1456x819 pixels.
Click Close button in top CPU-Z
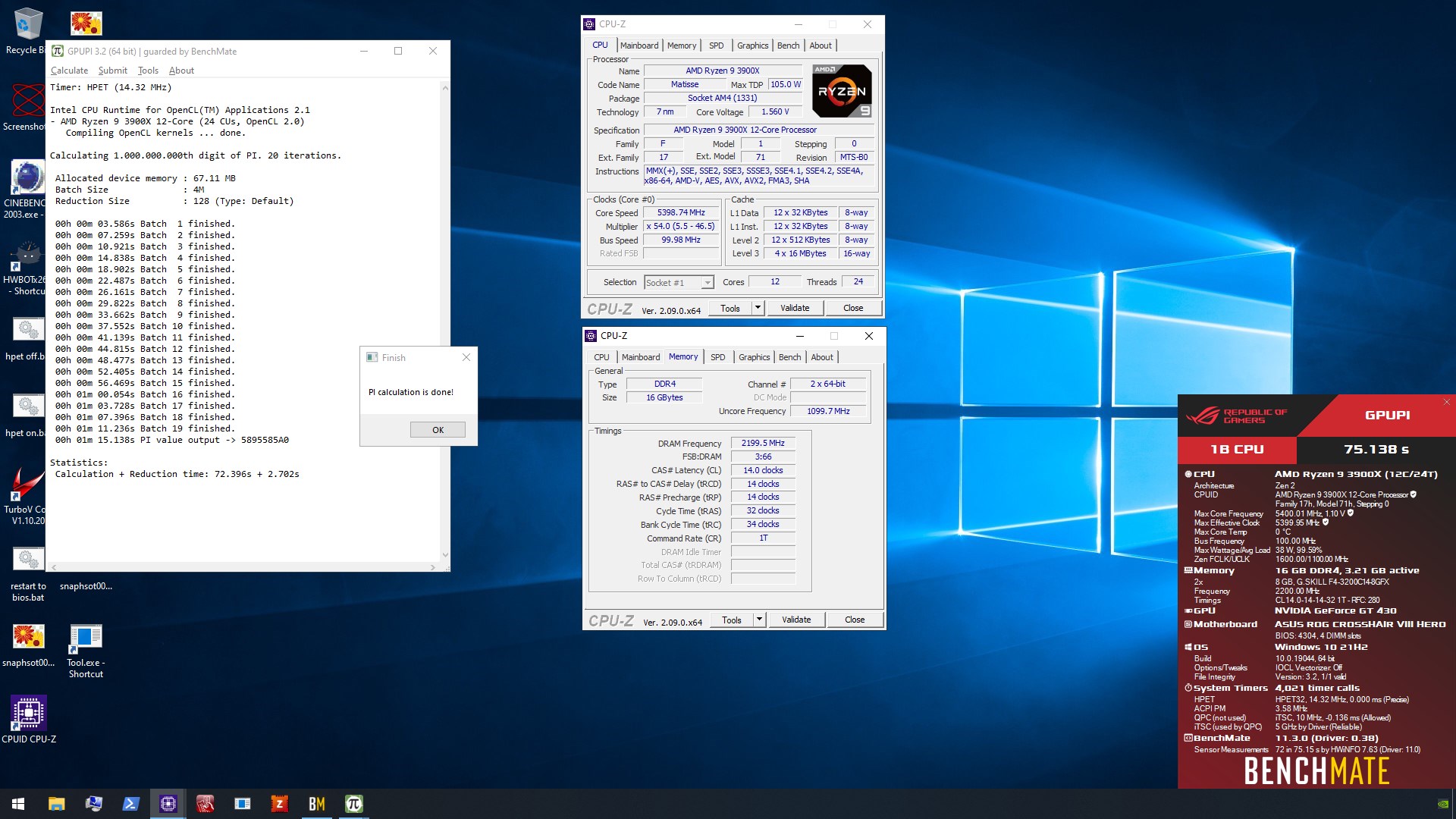point(852,308)
